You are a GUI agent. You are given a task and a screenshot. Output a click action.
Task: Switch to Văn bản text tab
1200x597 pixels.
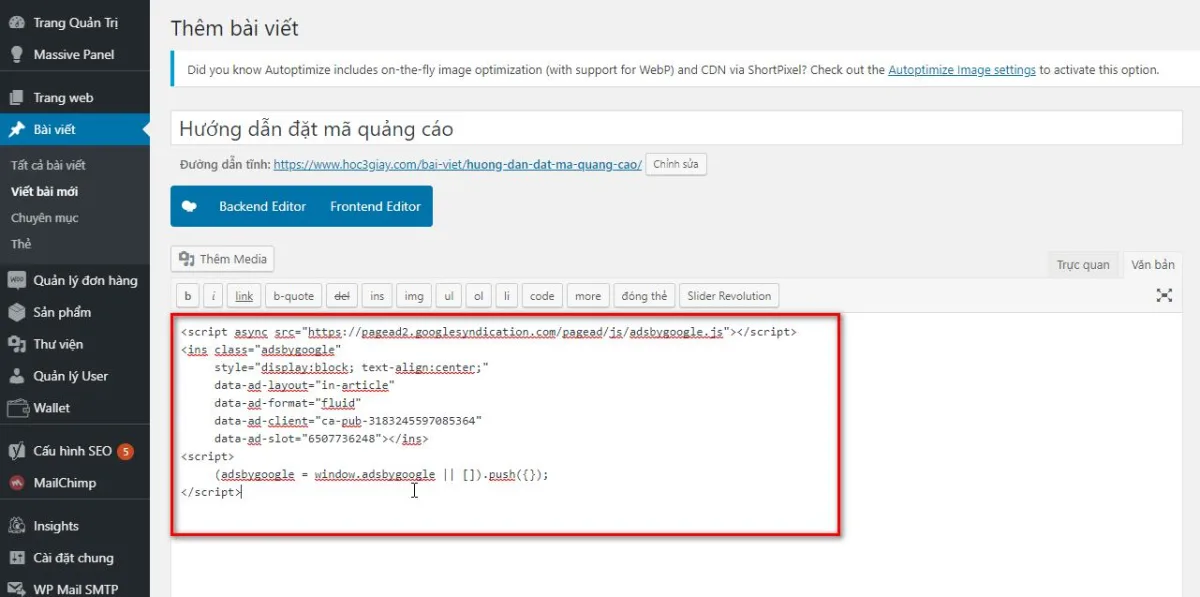click(x=1152, y=265)
